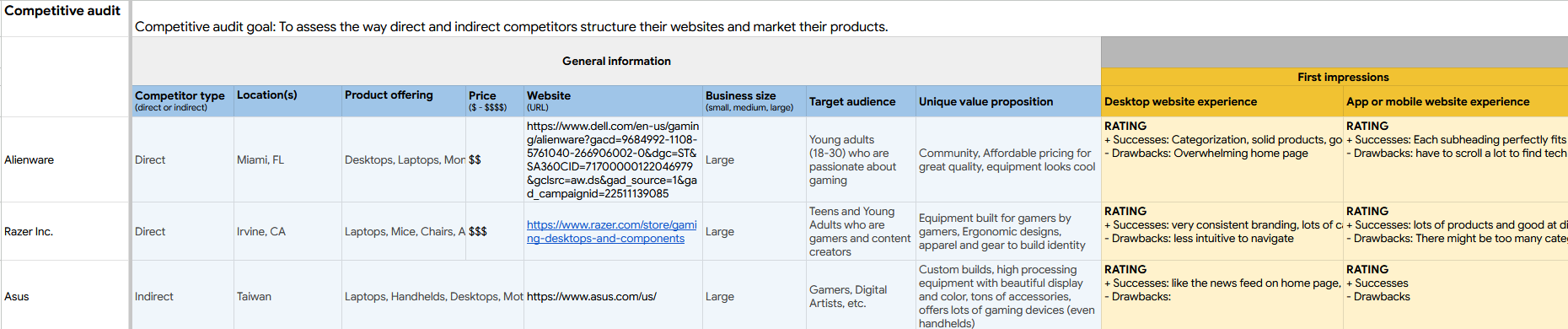This screenshot has width=1568, height=329.
Task: Select Alienware's desktop experience rating cell
Action: tap(1222, 159)
